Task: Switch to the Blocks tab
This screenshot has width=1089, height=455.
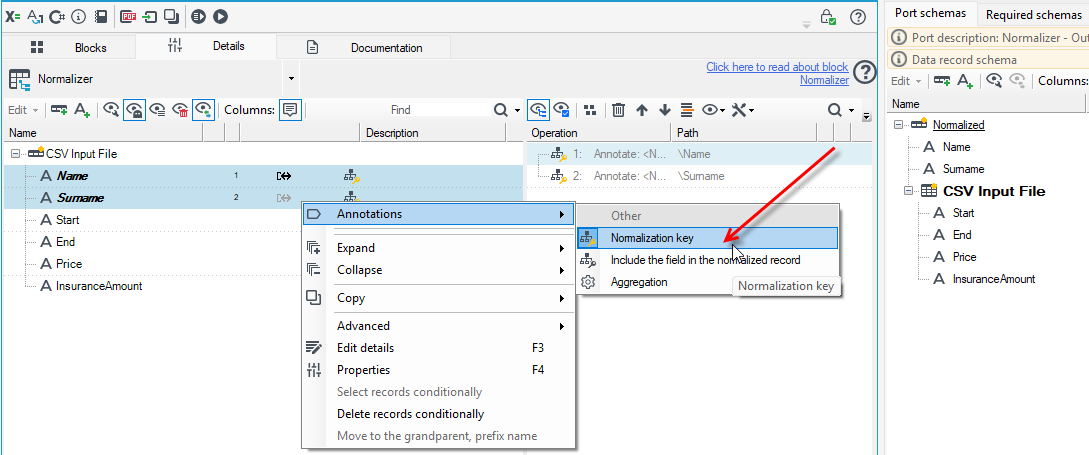Action: [x=69, y=47]
